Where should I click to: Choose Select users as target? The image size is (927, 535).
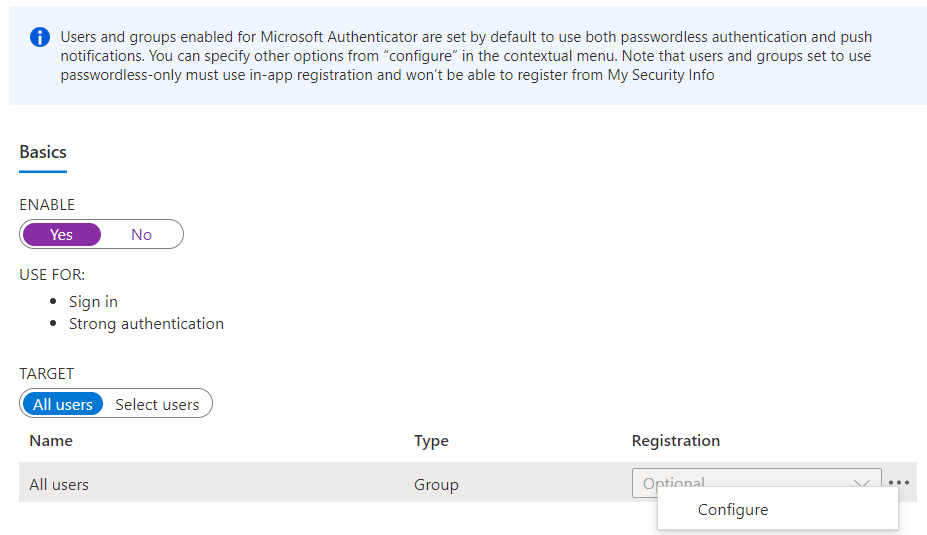157,404
